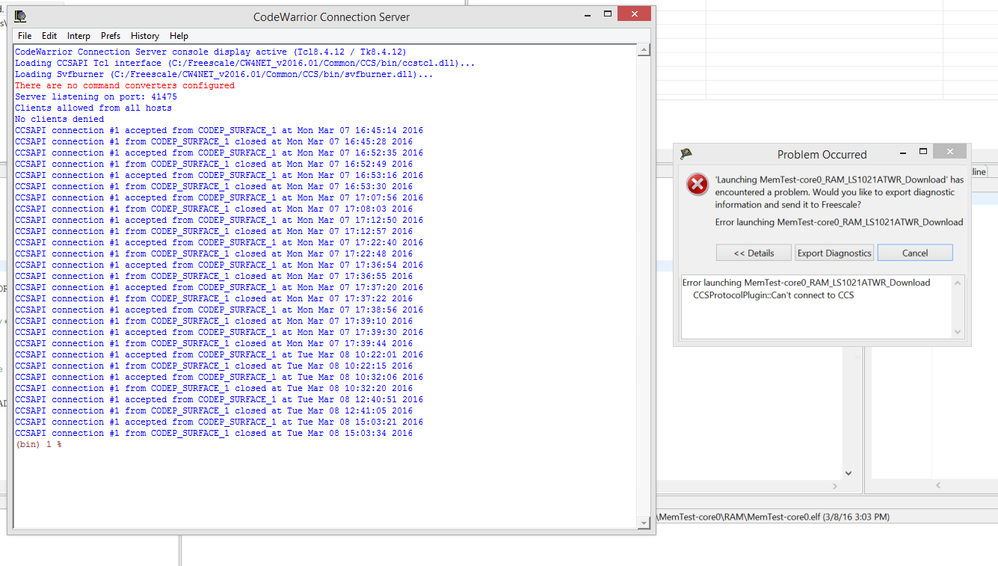
Task: Click the 'Loading CCSAPI Tcl interface' console line
Action: point(245,63)
